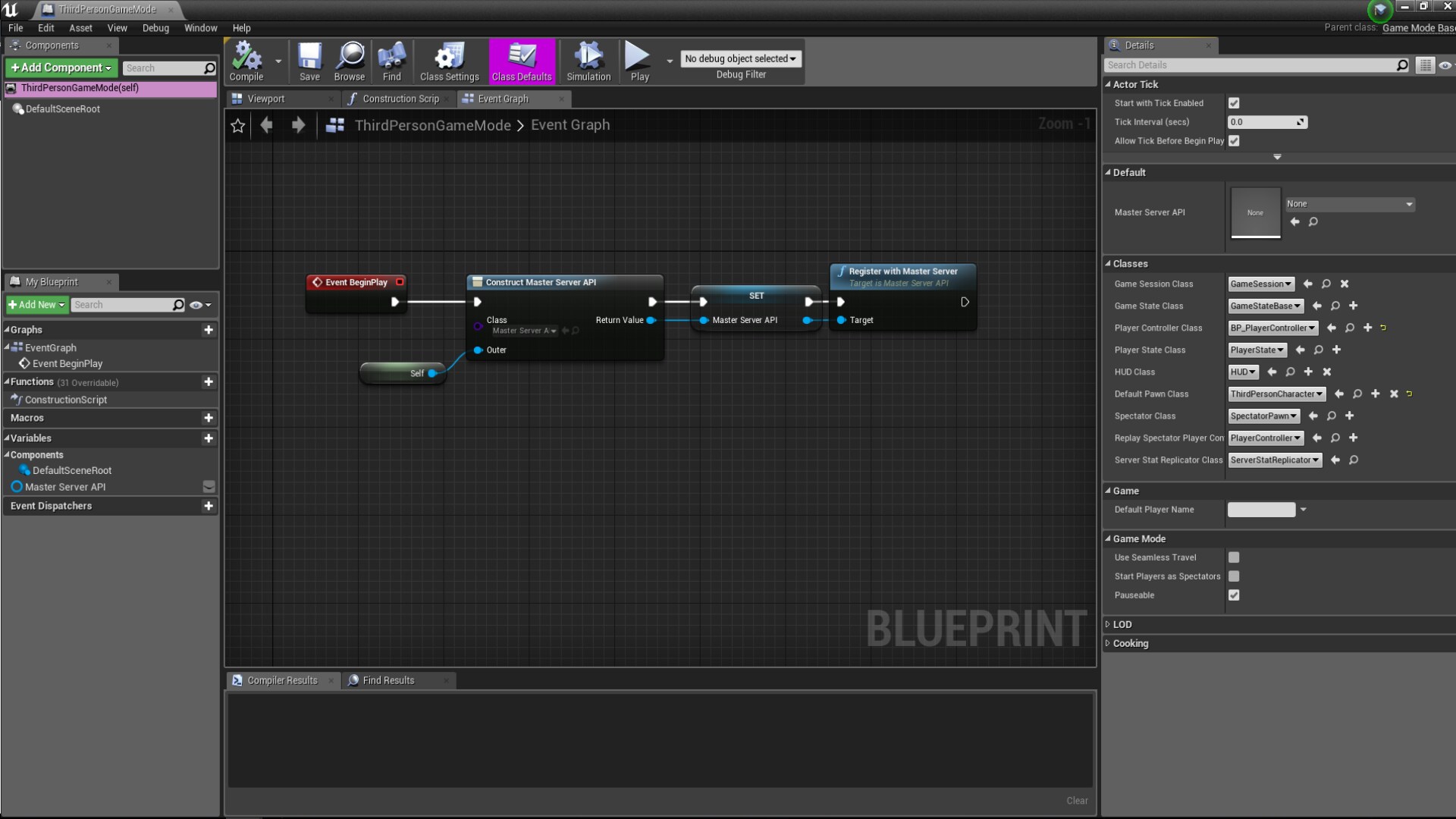
Task: Switch to the Viewport tab
Action: pos(266,99)
